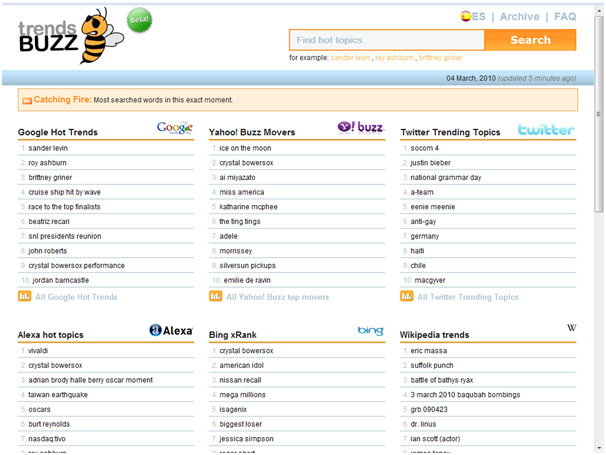Screen dimensions: 606x455
Task: Open vivaldi Alexa topic
Action: (38, 351)
